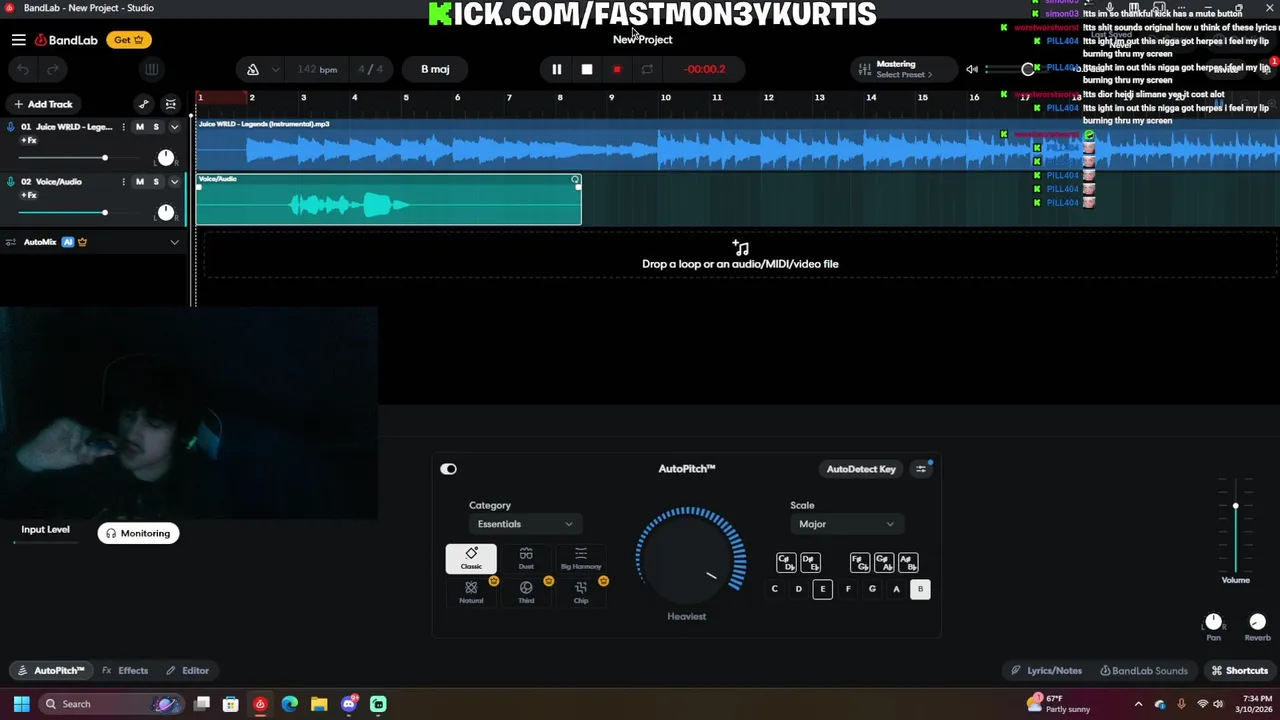Mute the Juice WRLD track

tap(139, 127)
